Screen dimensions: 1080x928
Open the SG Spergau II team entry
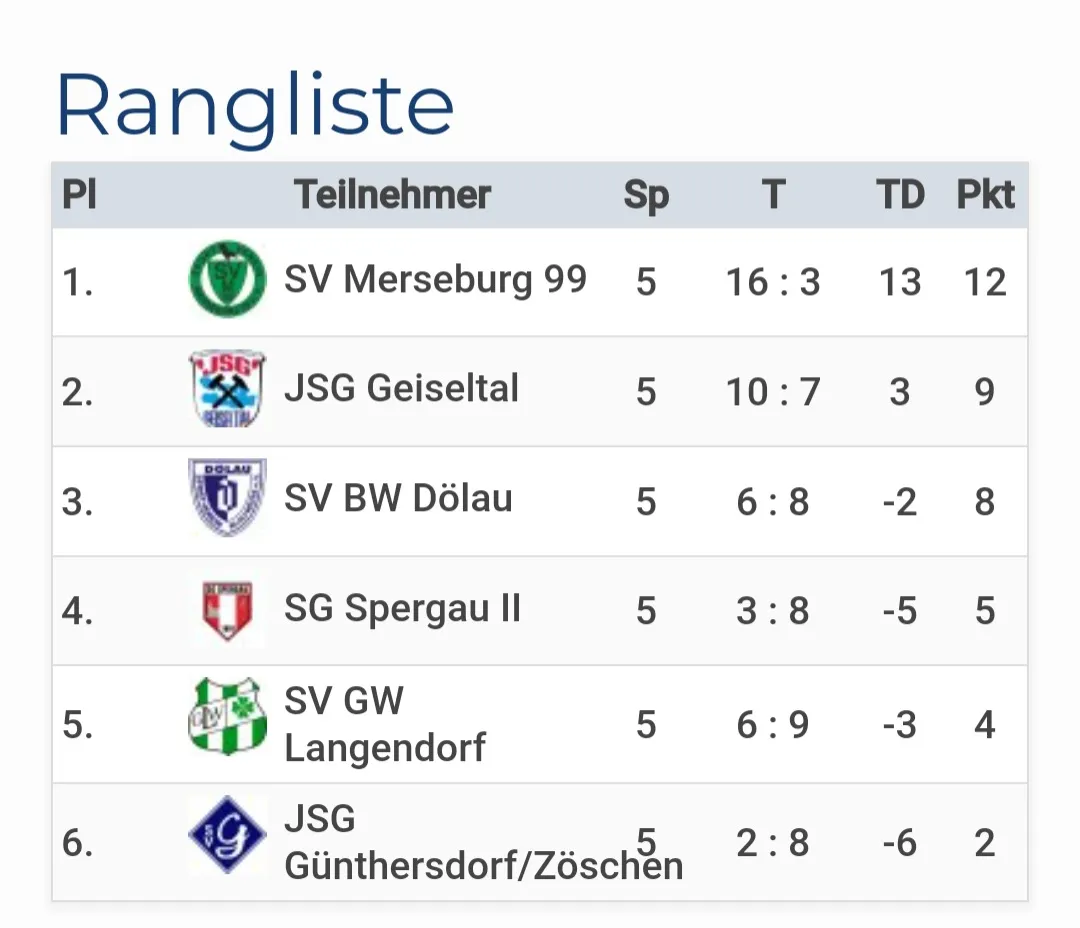(x=403, y=609)
